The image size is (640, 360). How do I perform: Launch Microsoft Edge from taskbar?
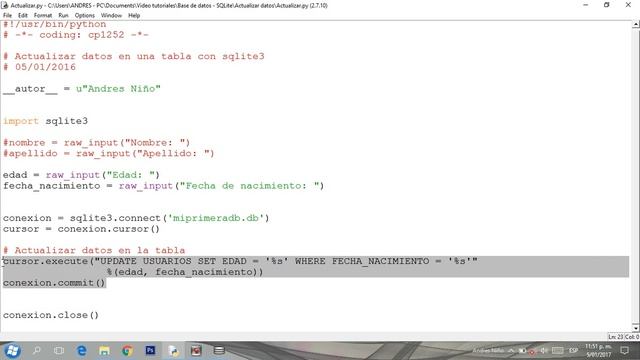(82, 350)
